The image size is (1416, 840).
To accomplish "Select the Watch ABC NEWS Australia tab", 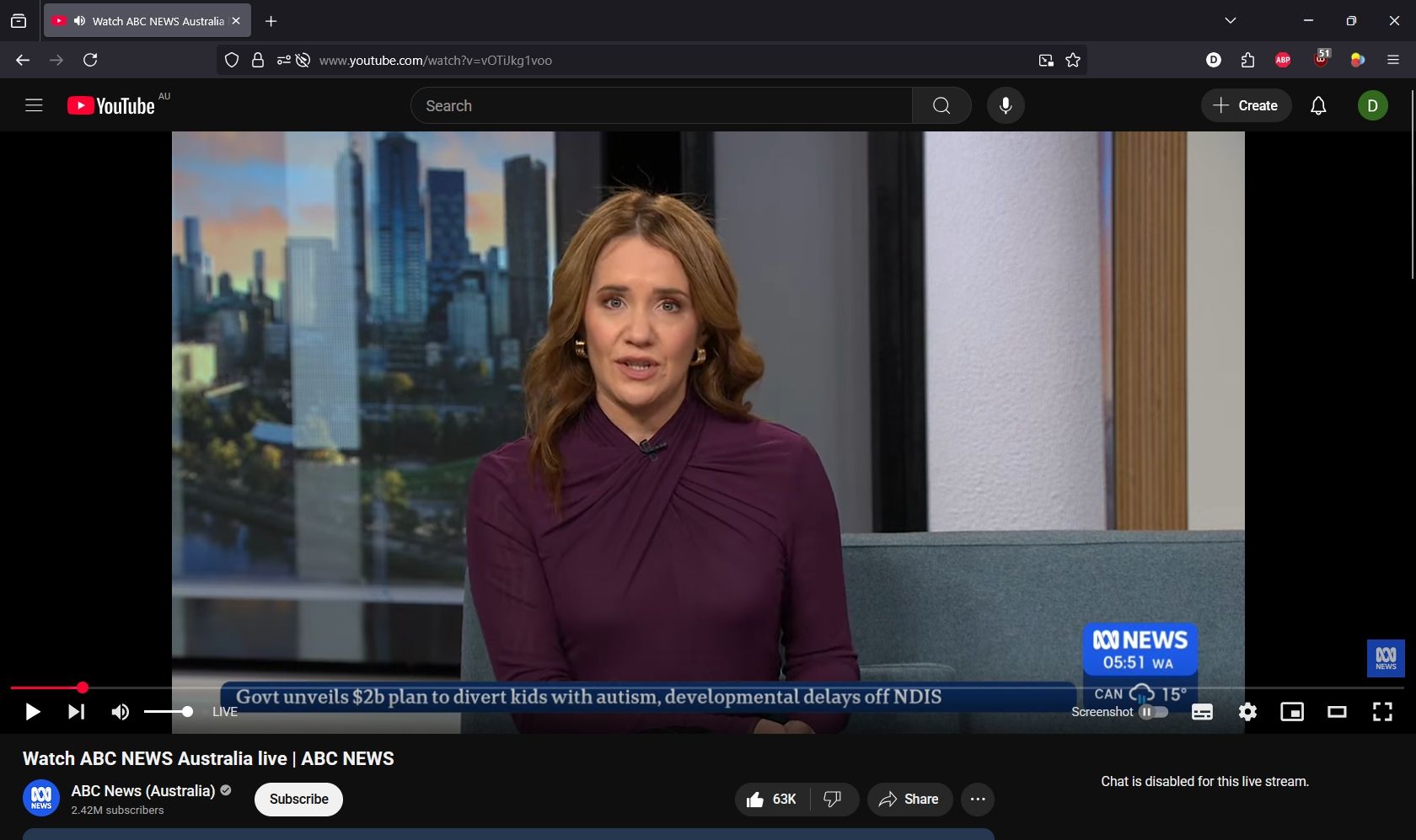I will (147, 21).
